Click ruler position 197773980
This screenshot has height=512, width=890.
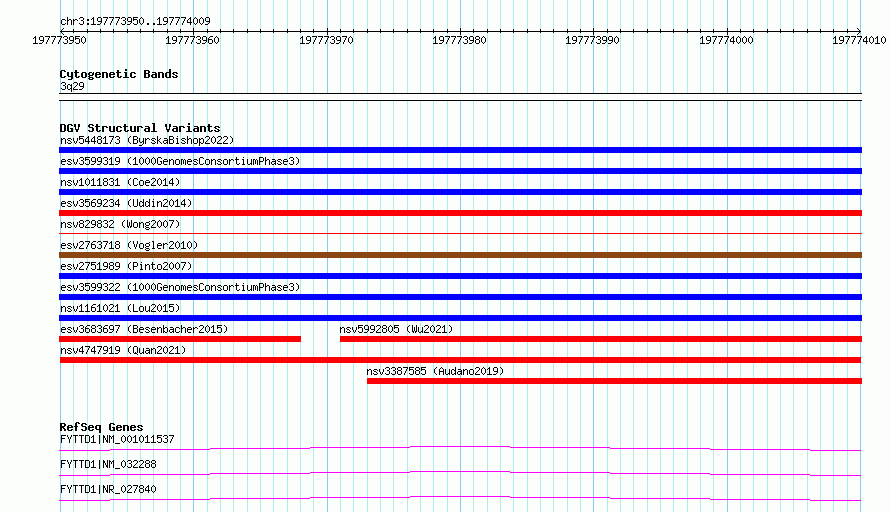tap(459, 40)
